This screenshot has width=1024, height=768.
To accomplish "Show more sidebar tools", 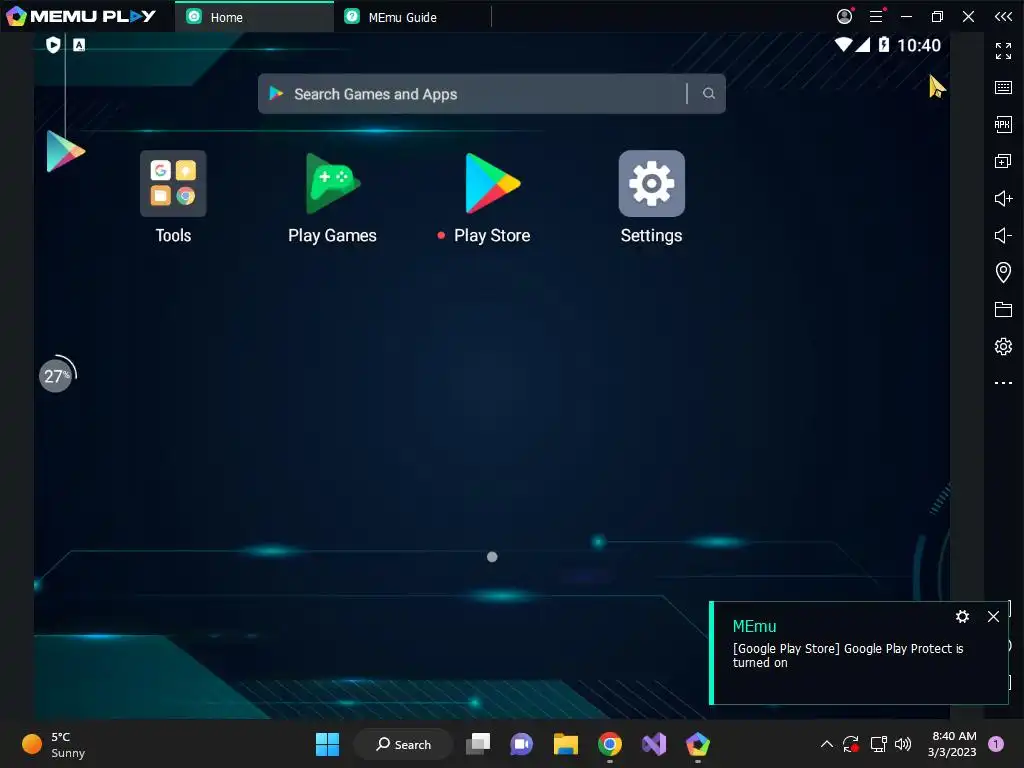I will point(1003,383).
